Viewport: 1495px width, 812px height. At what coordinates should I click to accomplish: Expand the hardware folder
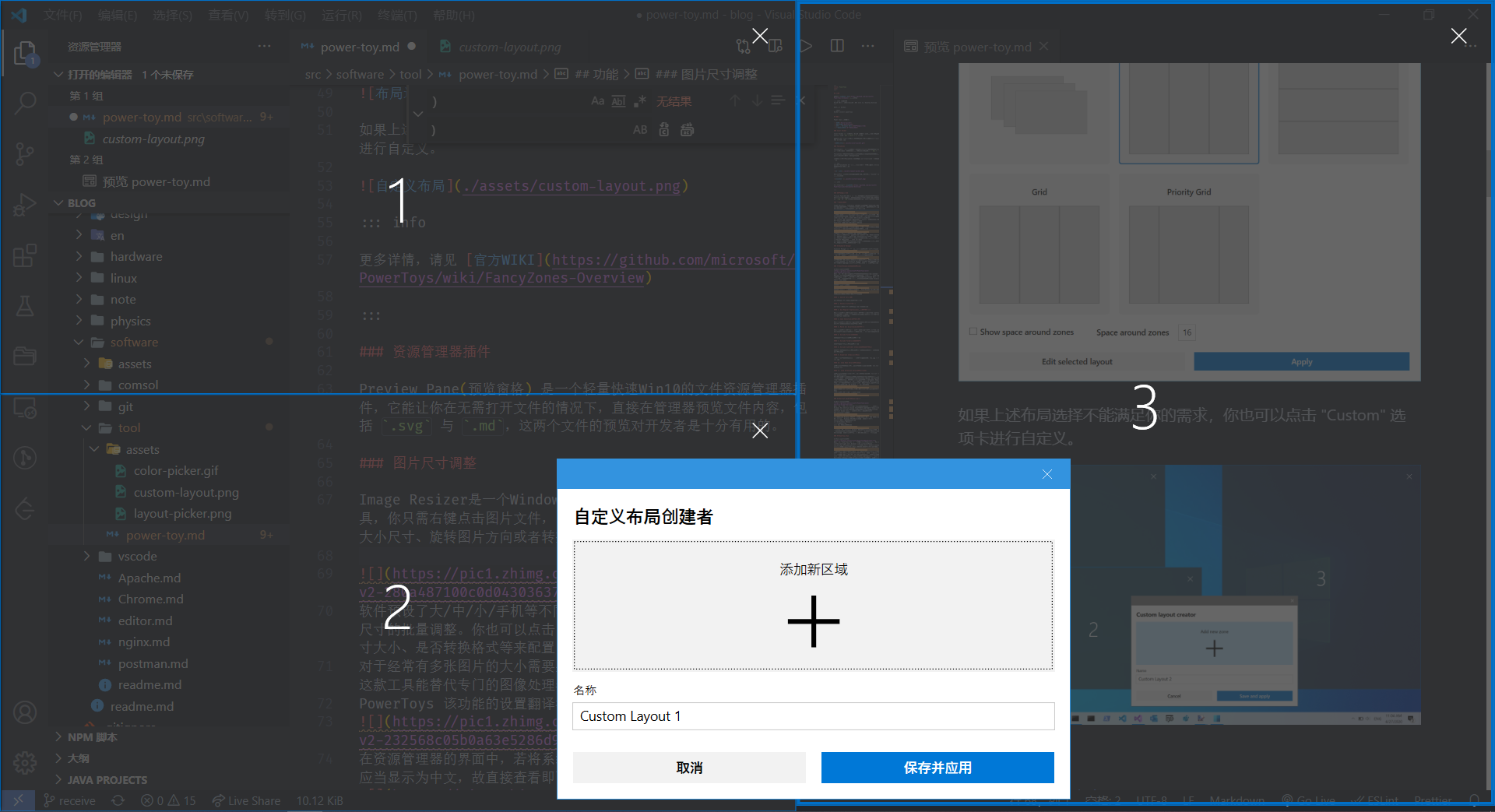tap(136, 257)
